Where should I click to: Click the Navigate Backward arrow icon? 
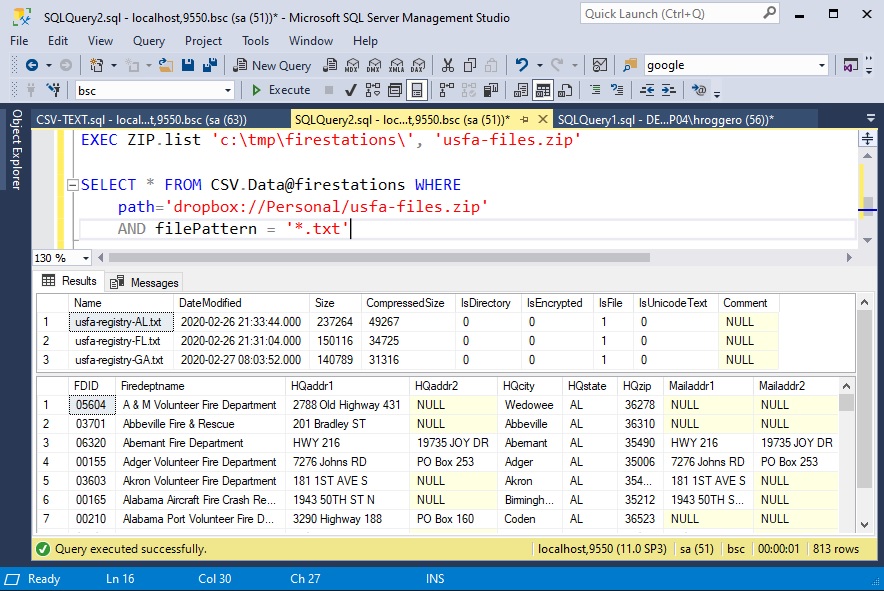[x=32, y=65]
